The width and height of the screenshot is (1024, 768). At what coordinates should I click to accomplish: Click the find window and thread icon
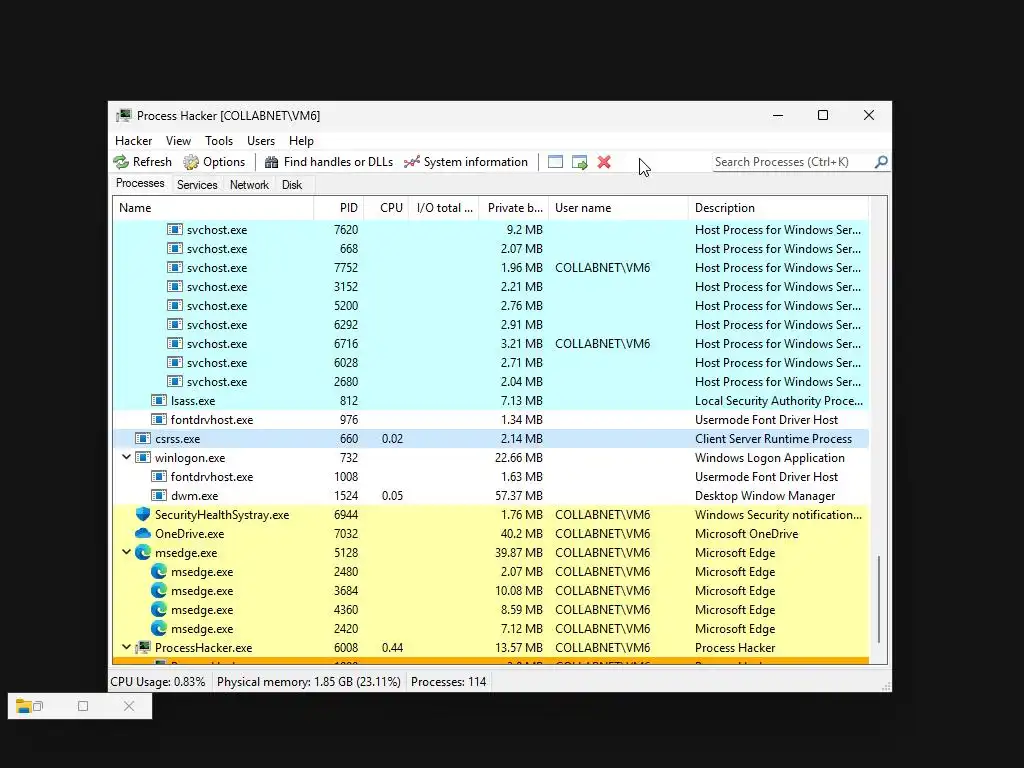click(x=579, y=162)
